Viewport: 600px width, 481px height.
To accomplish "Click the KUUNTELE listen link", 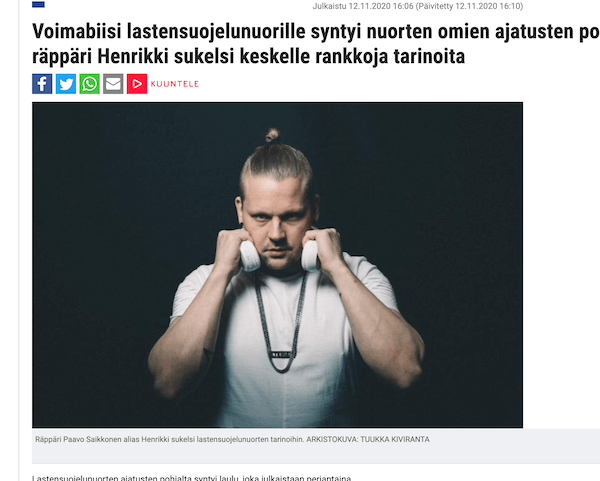I will pyautogui.click(x=175, y=84).
